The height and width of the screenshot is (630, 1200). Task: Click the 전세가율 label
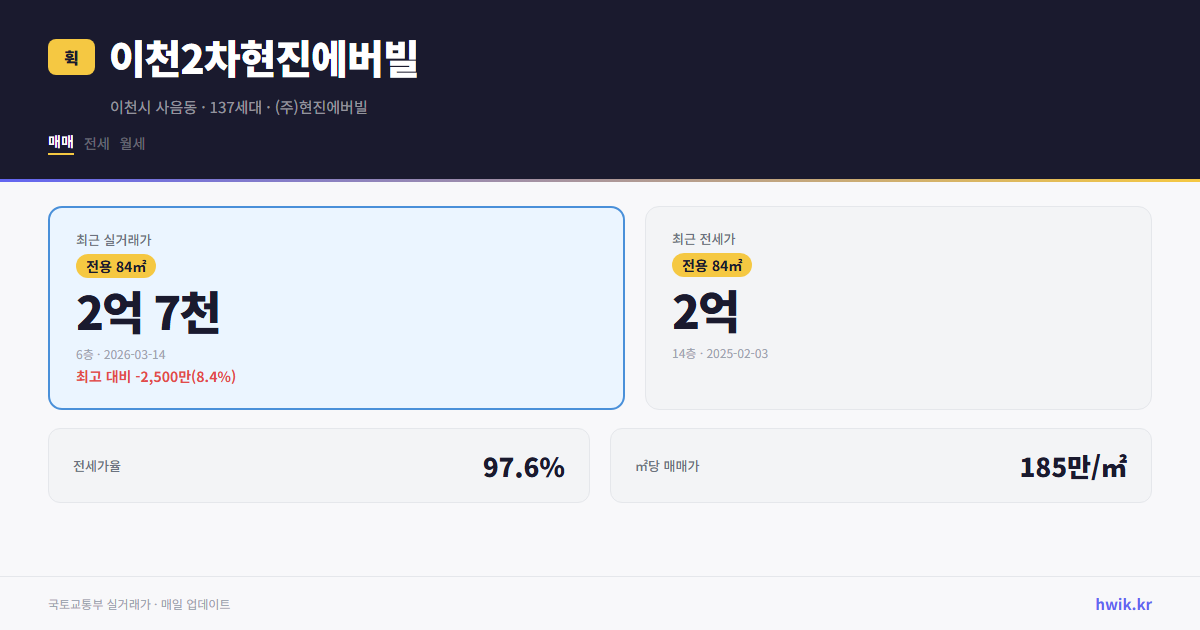[x=96, y=465]
